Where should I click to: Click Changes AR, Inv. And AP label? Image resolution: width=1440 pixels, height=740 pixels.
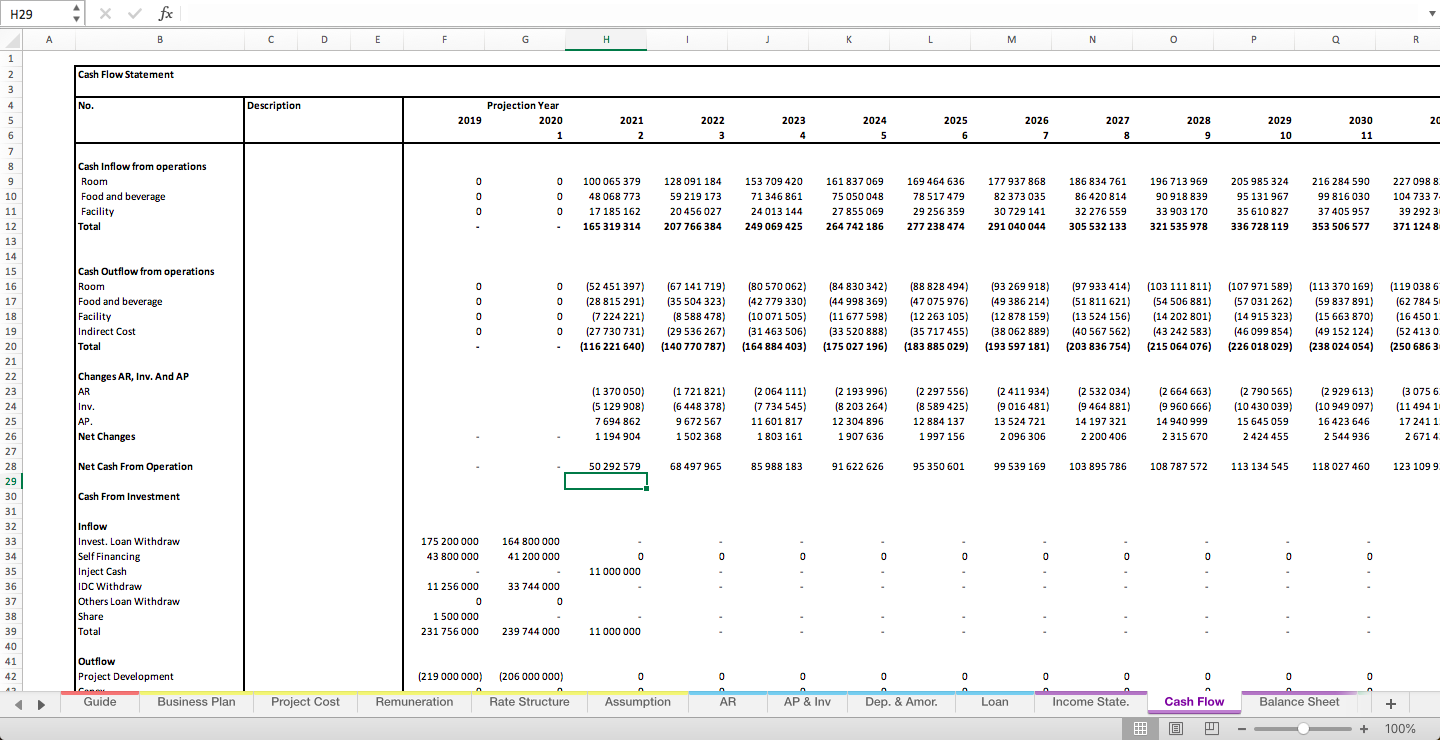click(x=133, y=376)
